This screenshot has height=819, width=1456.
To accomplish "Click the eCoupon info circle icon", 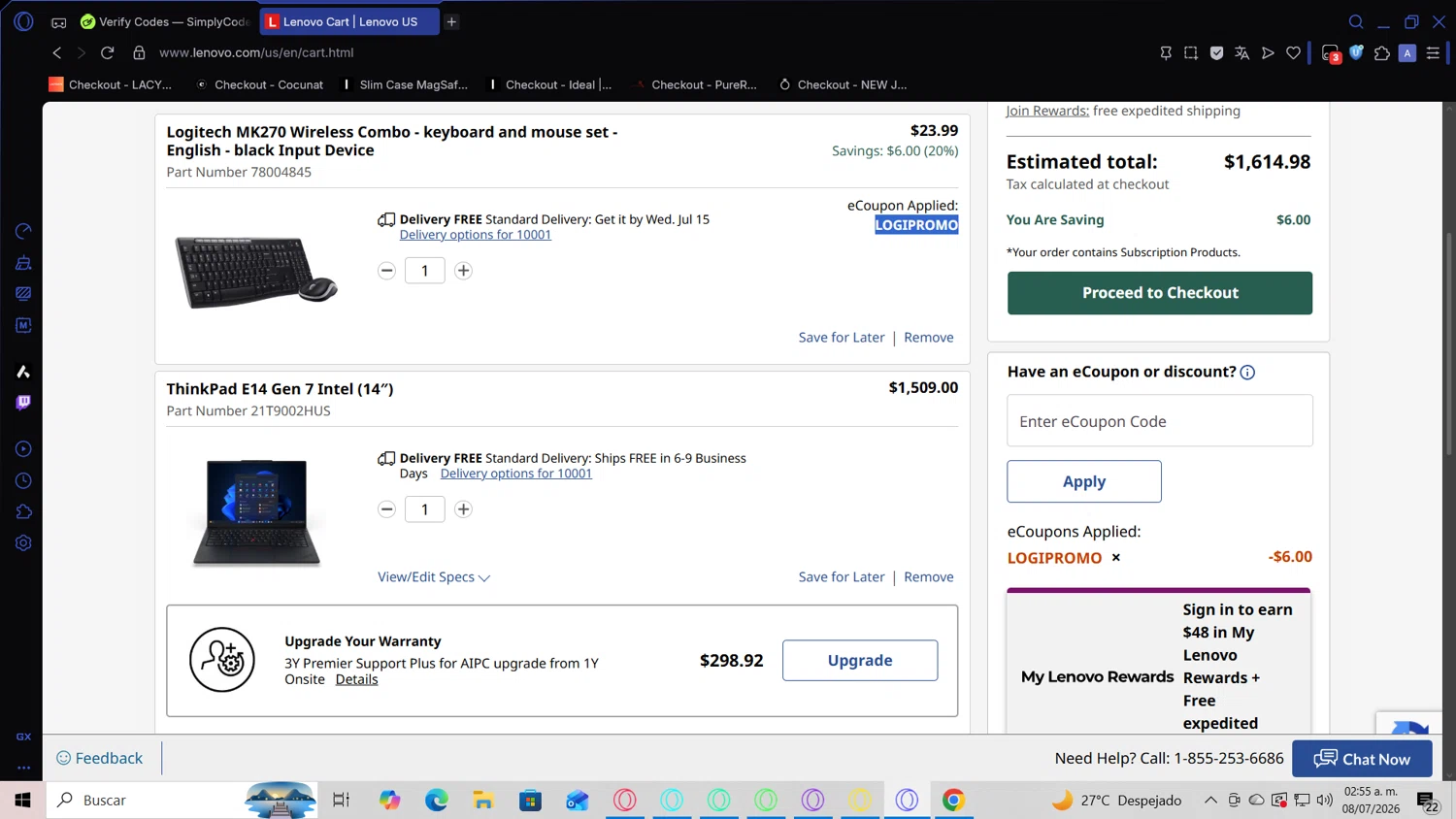I will coord(1247,373).
